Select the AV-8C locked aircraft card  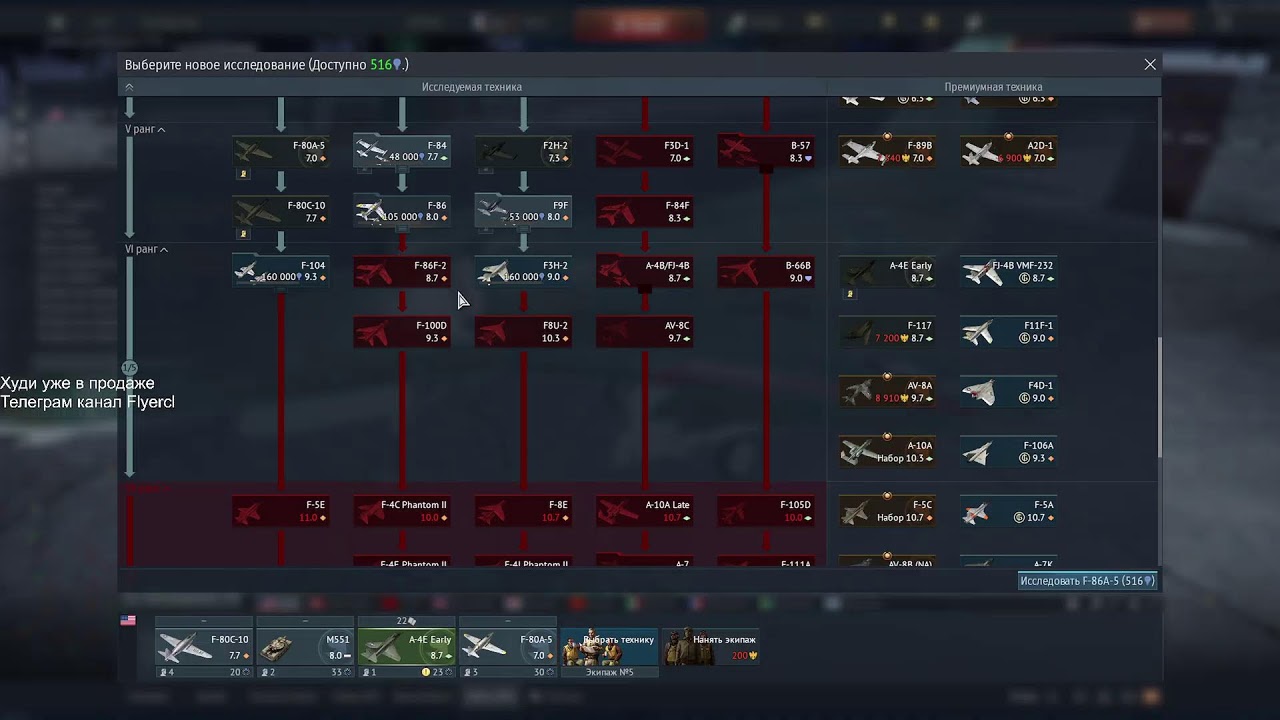pyautogui.click(x=644, y=332)
